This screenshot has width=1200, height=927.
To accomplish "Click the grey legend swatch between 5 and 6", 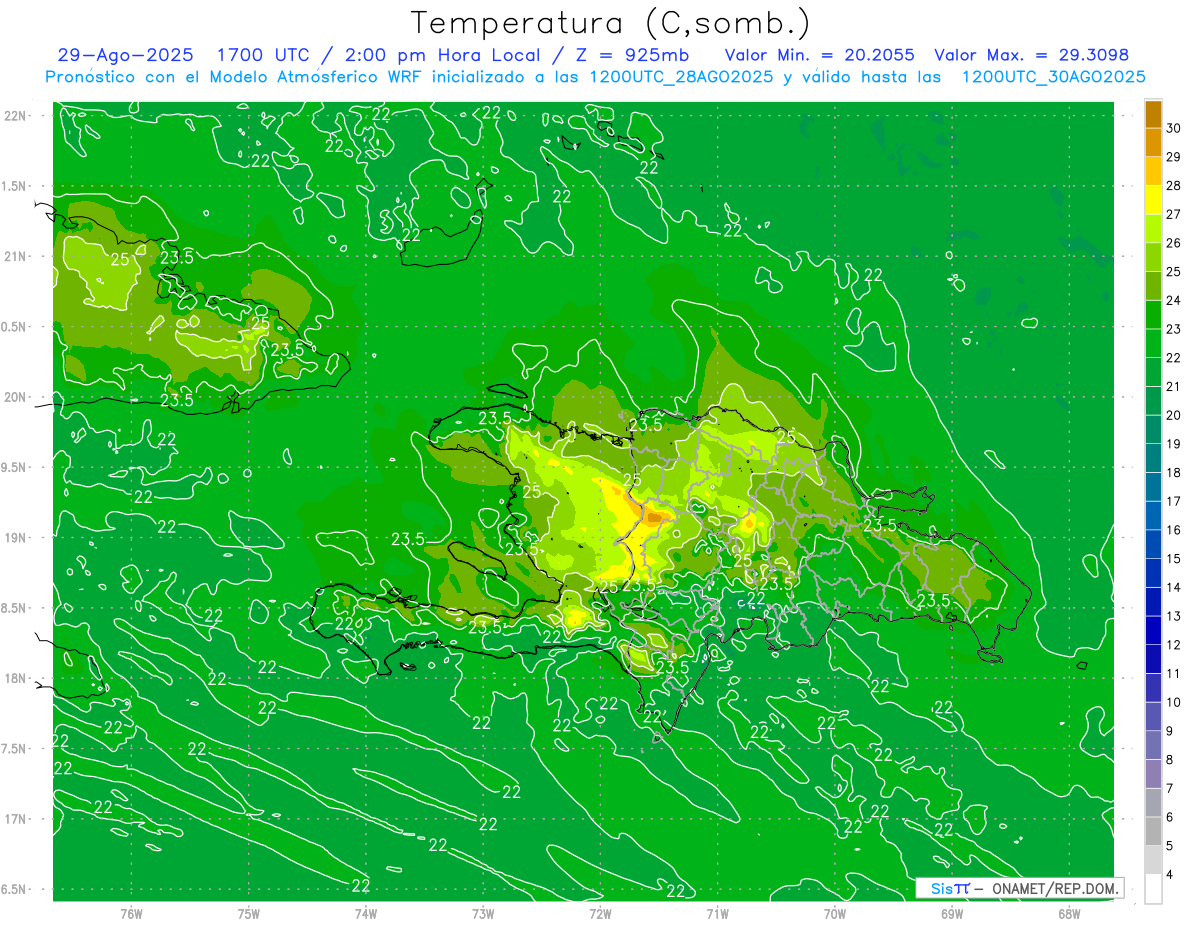I will click(1153, 832).
